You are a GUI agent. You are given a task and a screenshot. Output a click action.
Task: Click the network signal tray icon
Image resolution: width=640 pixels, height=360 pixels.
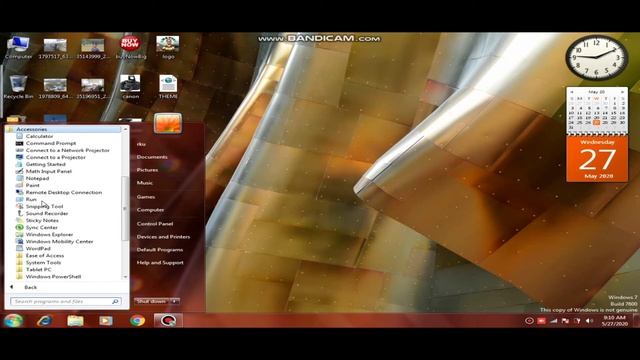[x=553, y=321]
